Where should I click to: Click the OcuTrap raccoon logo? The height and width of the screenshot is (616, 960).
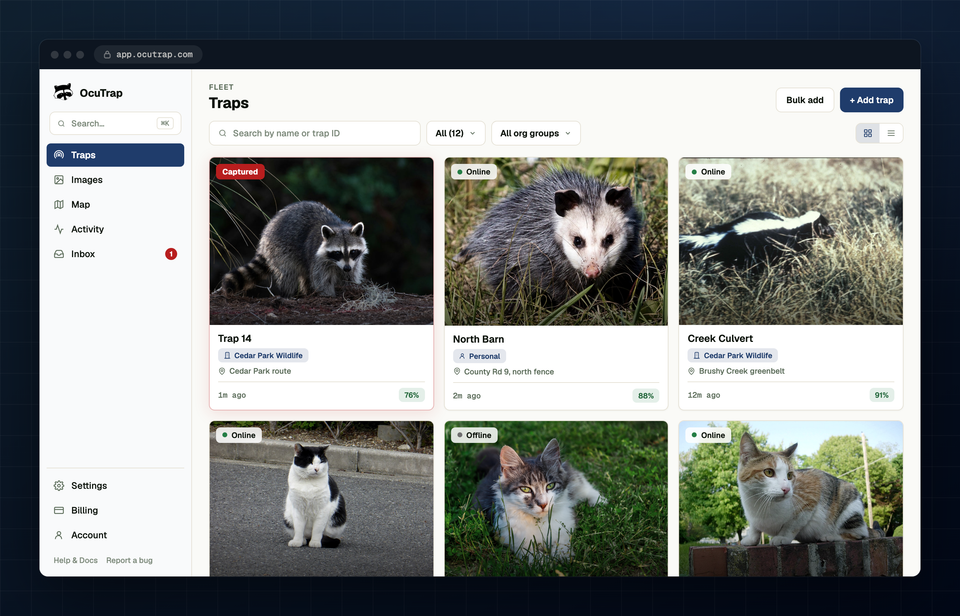[63, 92]
